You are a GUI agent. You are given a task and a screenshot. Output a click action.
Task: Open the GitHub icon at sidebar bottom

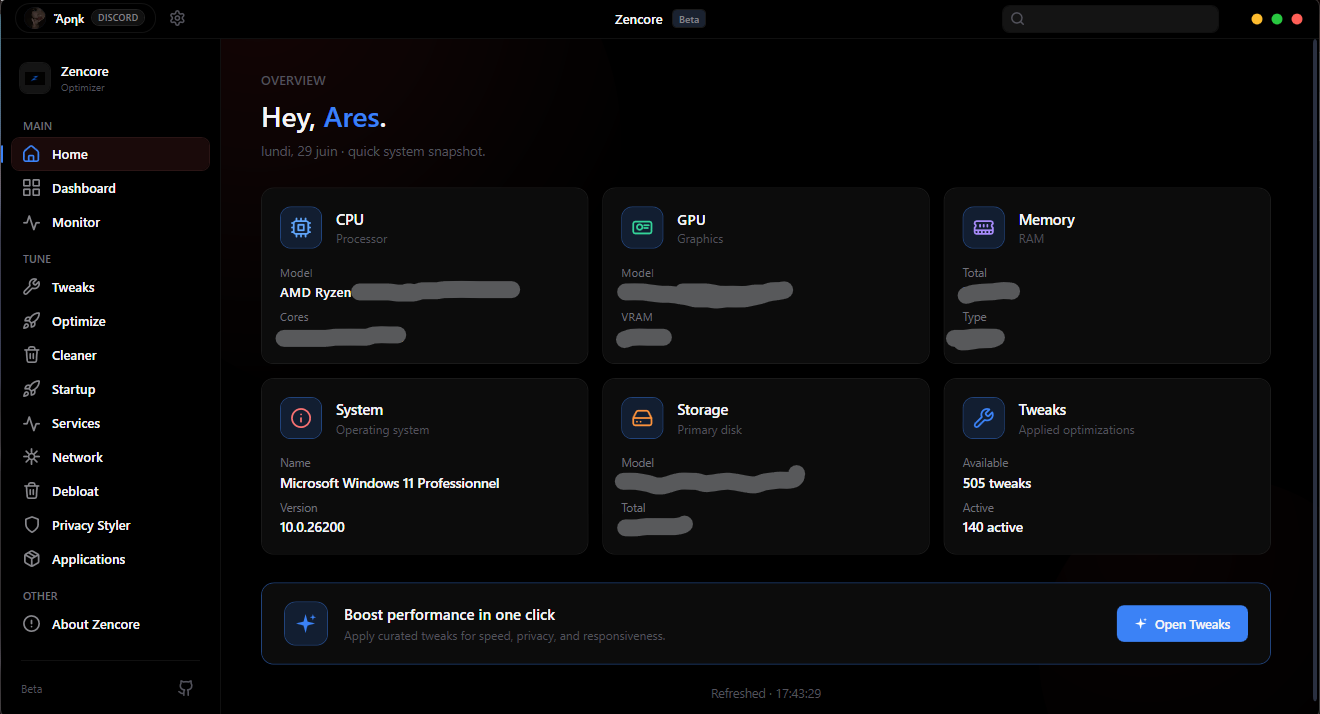[185, 688]
